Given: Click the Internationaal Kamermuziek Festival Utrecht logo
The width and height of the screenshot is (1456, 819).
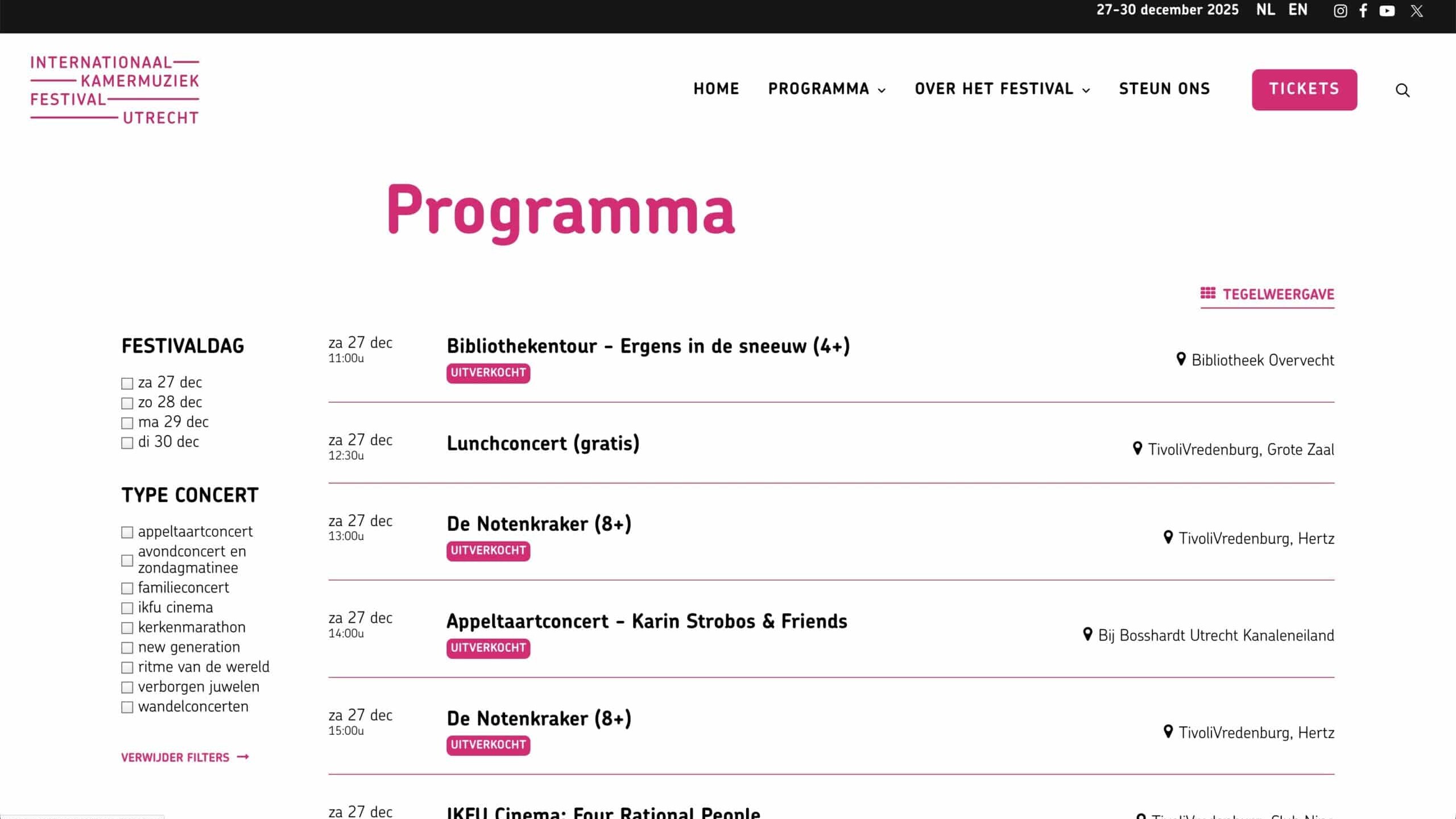Looking at the screenshot, I should click(x=115, y=90).
